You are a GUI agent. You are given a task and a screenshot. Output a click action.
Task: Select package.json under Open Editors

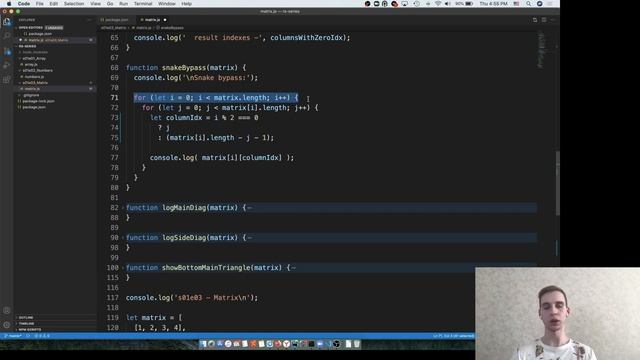tap(40, 34)
